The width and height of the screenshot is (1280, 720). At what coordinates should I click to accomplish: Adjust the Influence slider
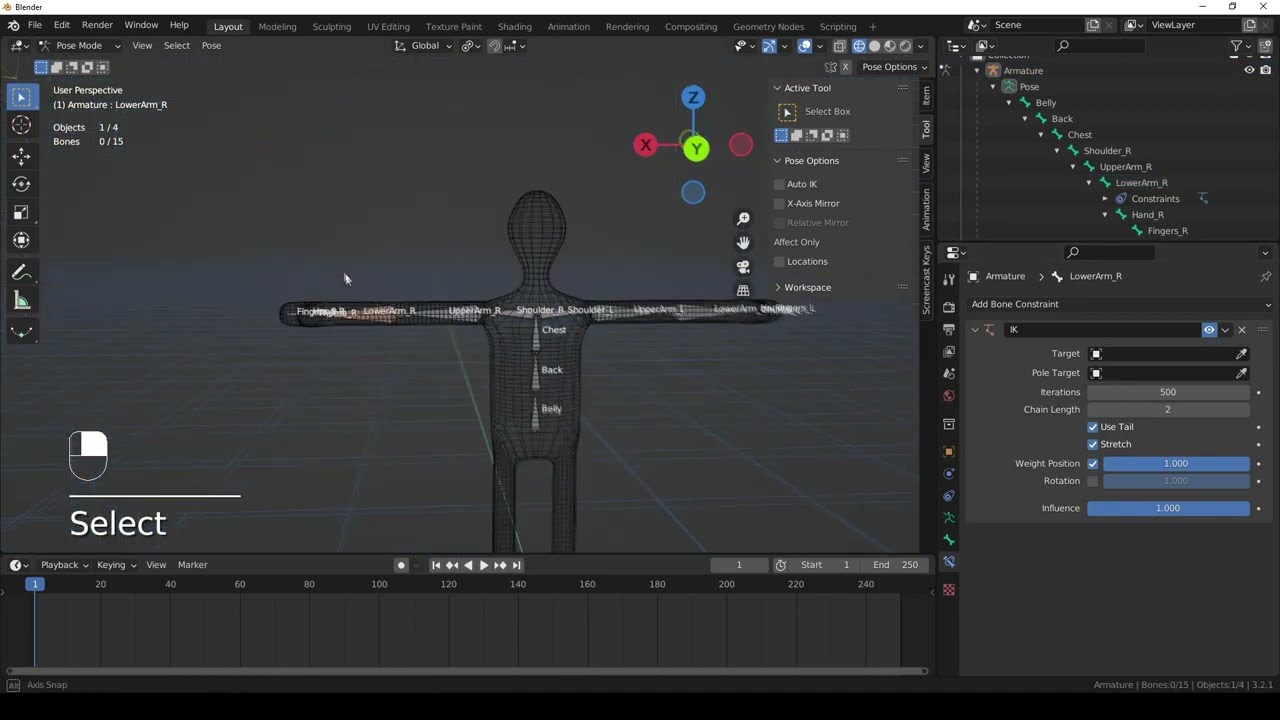click(x=1168, y=508)
